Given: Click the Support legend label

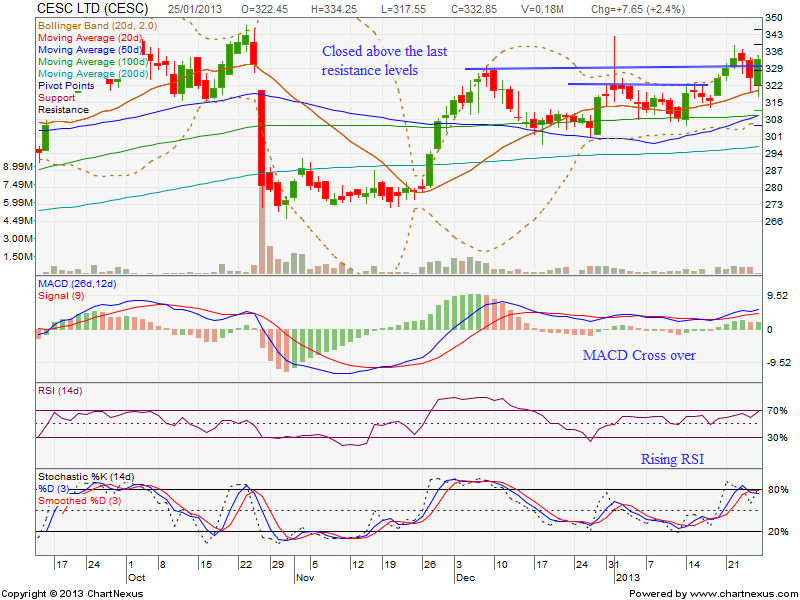Looking at the screenshot, I should click(x=56, y=97).
